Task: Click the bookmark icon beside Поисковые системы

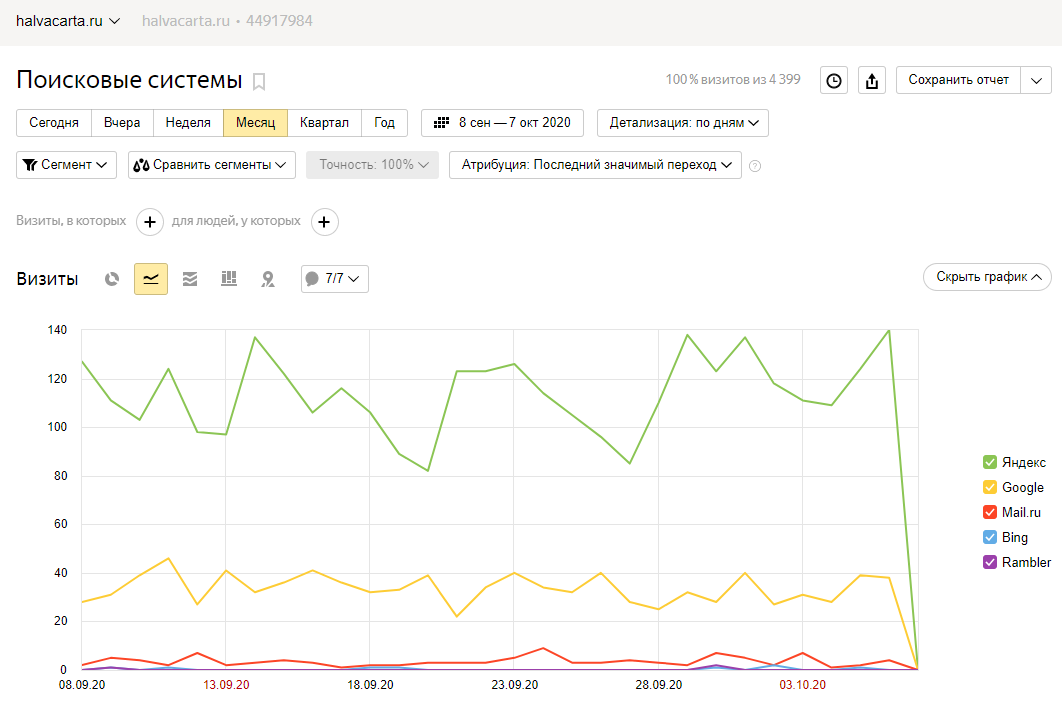Action: pos(259,82)
